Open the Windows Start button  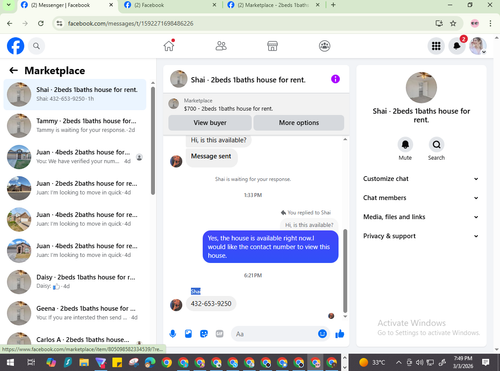10,362
